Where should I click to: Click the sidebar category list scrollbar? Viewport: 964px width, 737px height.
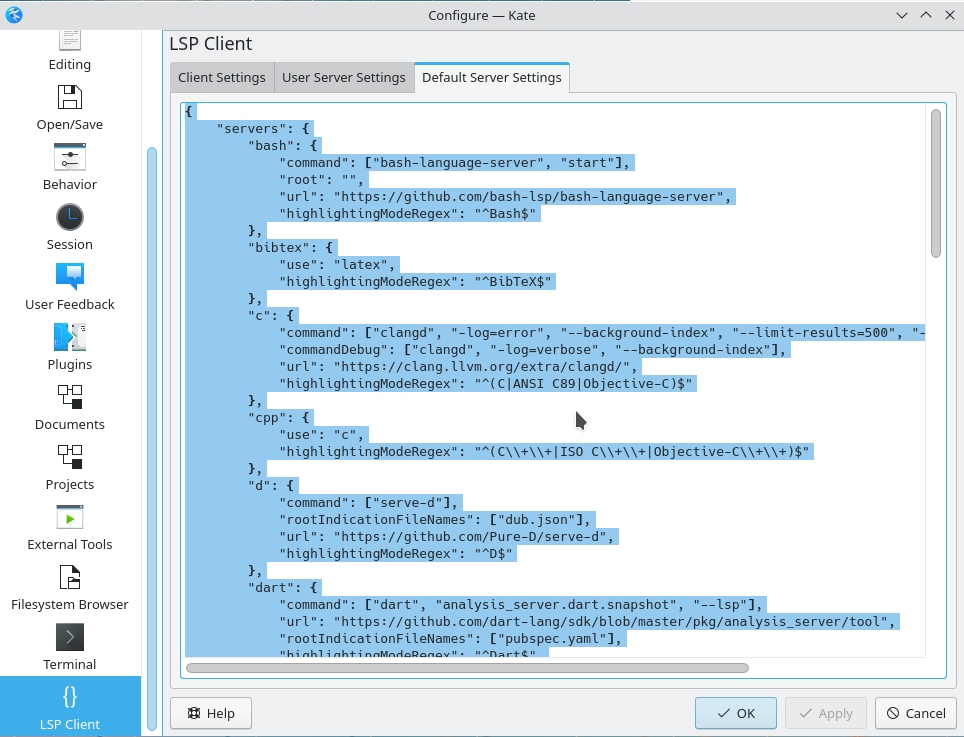point(152,439)
